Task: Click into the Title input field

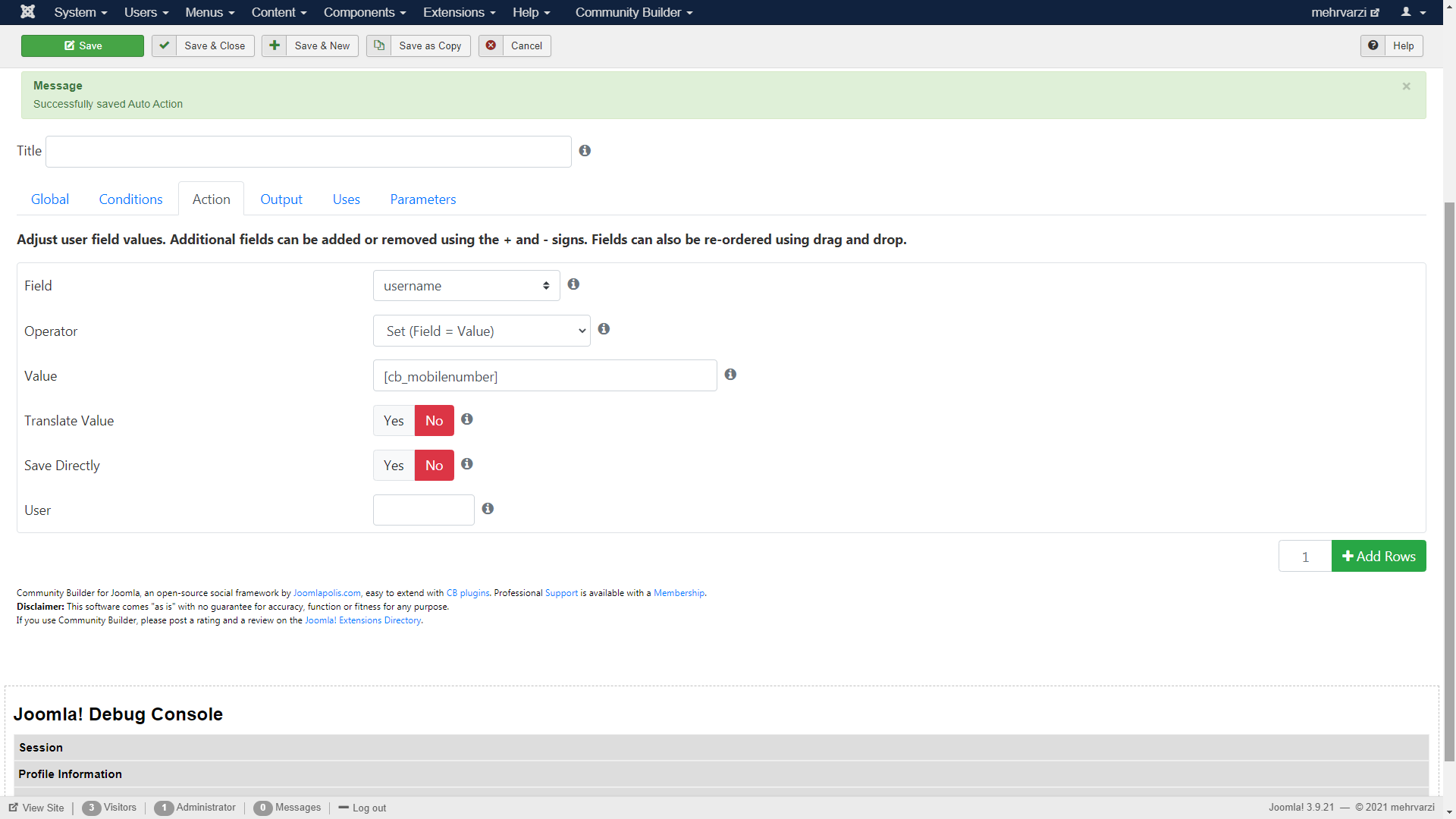Action: (309, 152)
